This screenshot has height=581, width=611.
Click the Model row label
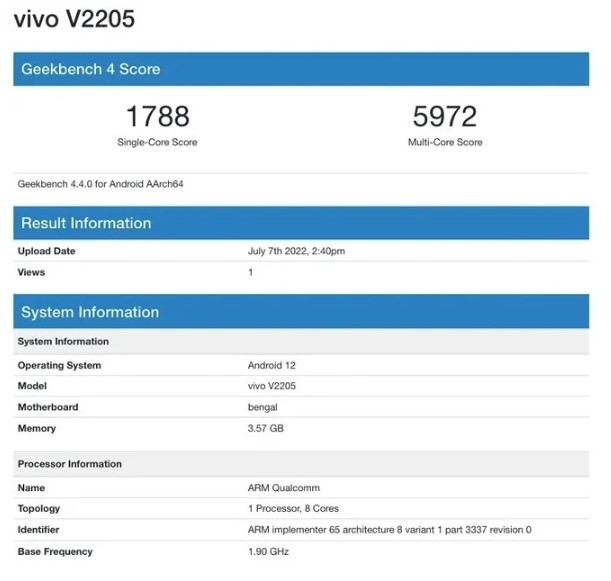click(32, 386)
